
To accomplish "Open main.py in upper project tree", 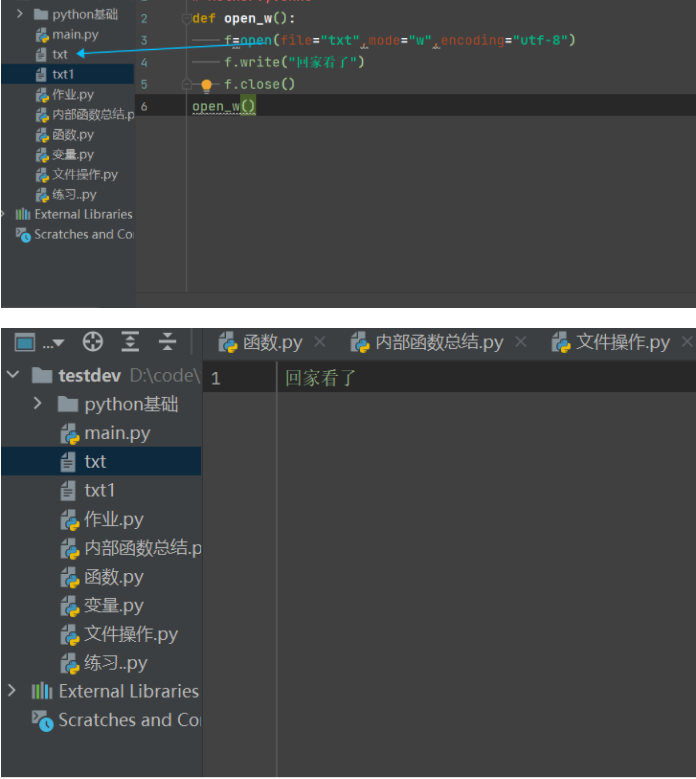I will pyautogui.click(x=67, y=35).
